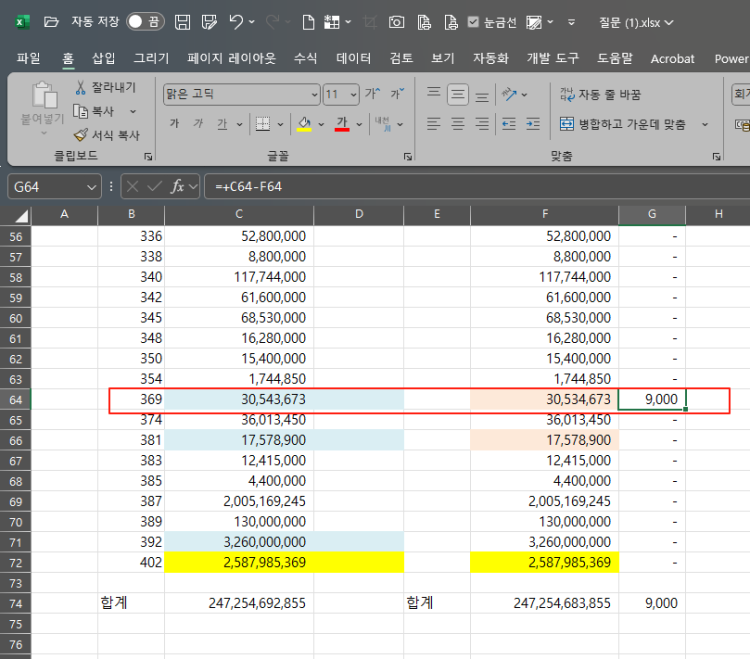Image resolution: width=750 pixels, height=659 pixels.
Task: Open the fill color dropdown arrow
Action: 321,124
